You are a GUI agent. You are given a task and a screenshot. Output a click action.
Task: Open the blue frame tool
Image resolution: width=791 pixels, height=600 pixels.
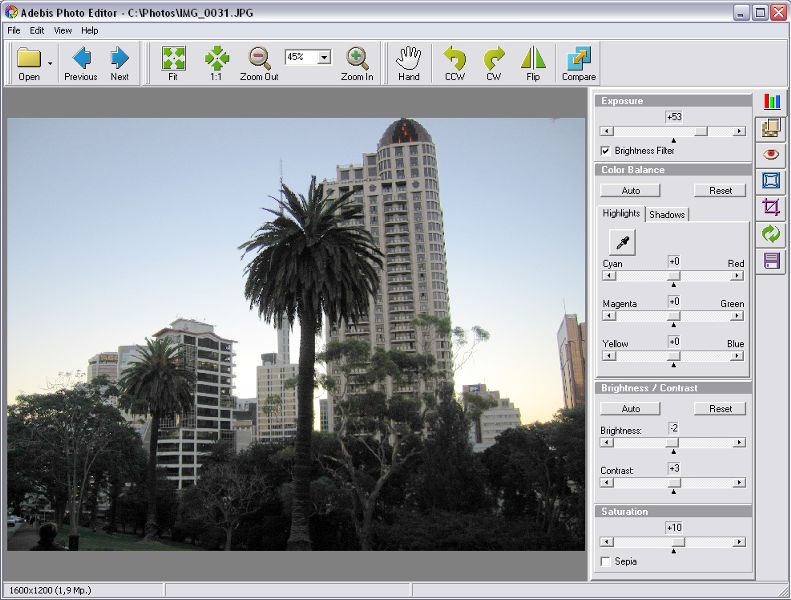[770, 181]
